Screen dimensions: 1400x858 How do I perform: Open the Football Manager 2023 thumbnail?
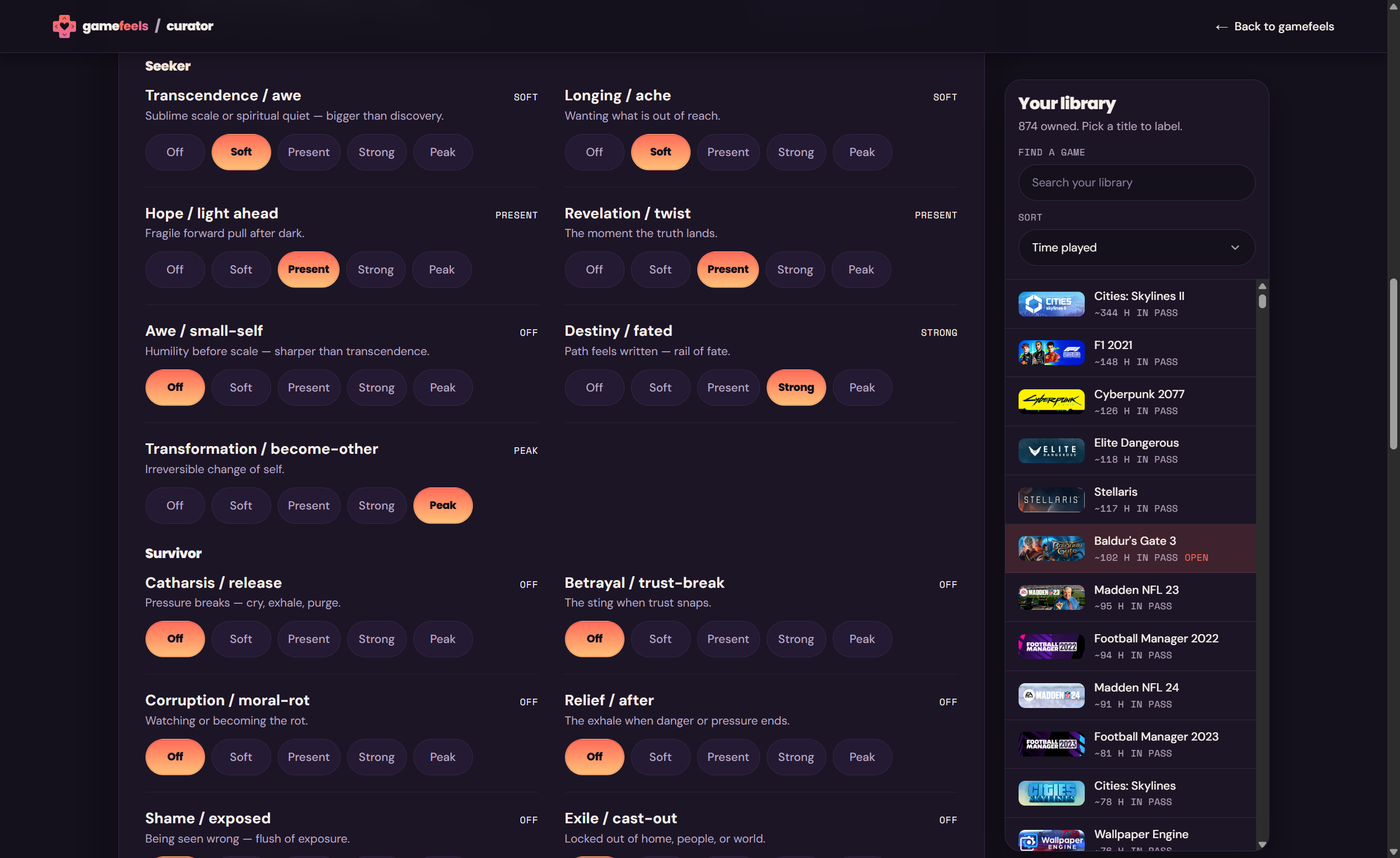coord(1051,744)
